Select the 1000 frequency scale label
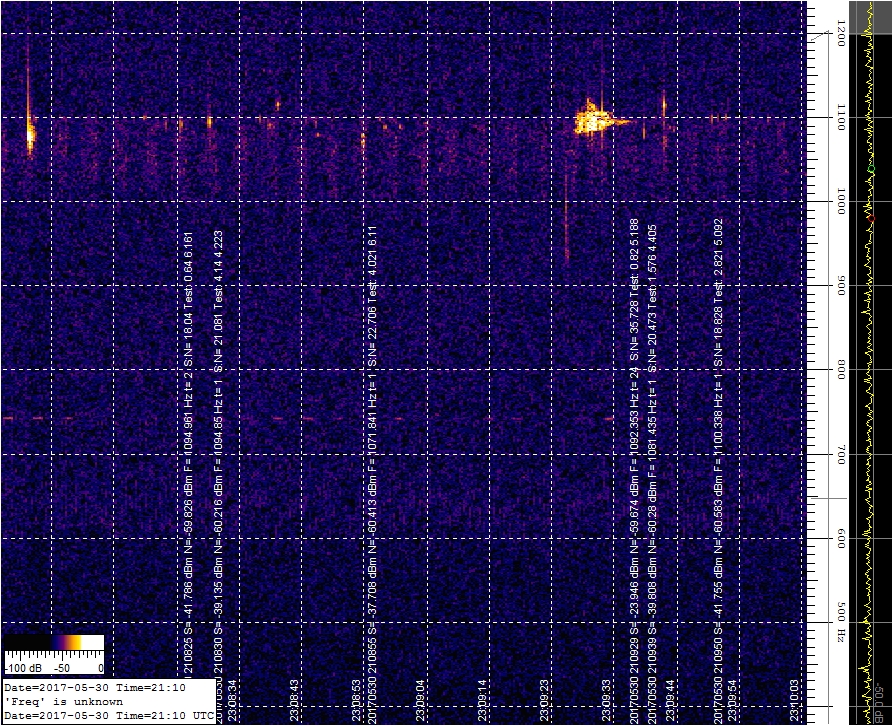Viewport: 893px width, 726px height. click(x=839, y=203)
